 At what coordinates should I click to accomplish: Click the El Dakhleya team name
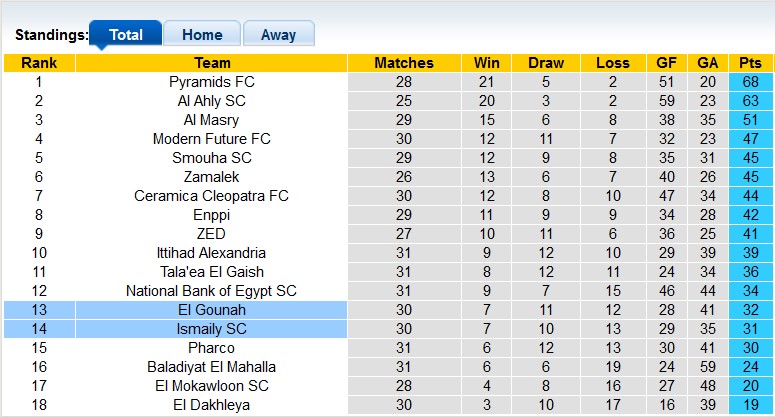pyautogui.click(x=211, y=405)
